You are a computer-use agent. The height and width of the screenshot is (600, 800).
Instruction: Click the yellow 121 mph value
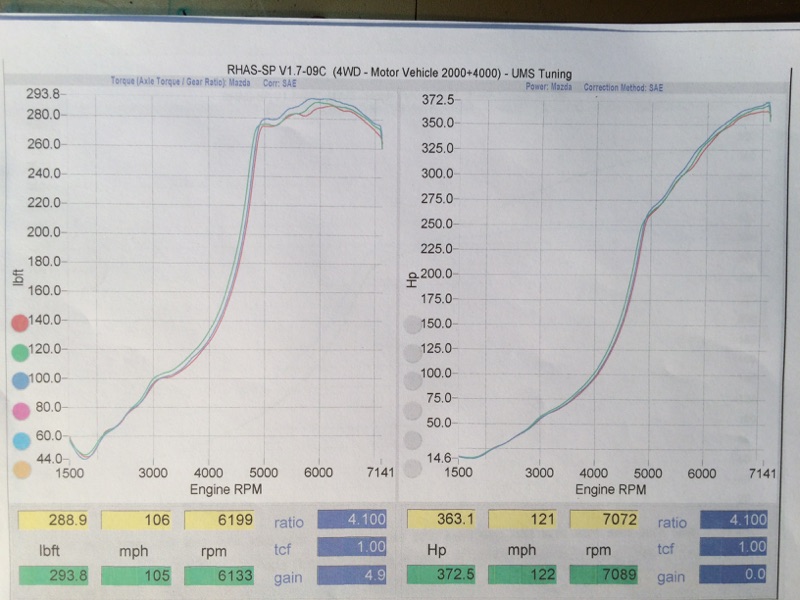(522, 519)
